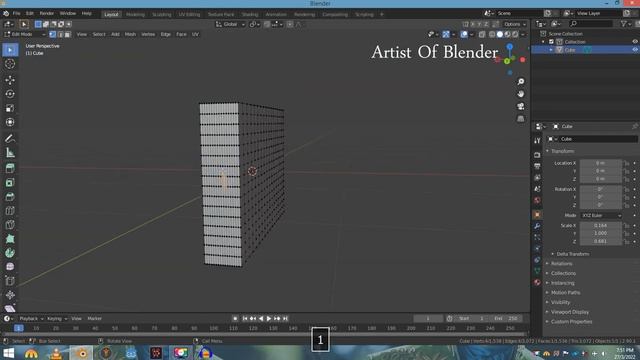The width and height of the screenshot is (640, 360).
Task: Switch to wireframe viewport shading
Action: (x=492, y=34)
